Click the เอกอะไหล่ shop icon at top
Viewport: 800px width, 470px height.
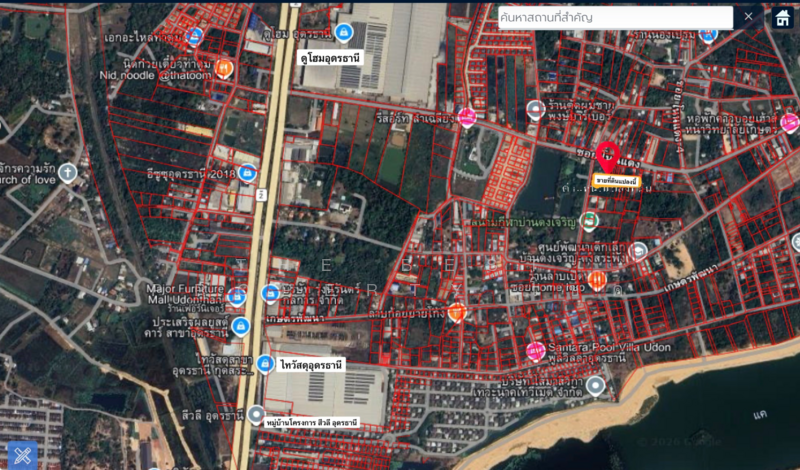pos(196,35)
